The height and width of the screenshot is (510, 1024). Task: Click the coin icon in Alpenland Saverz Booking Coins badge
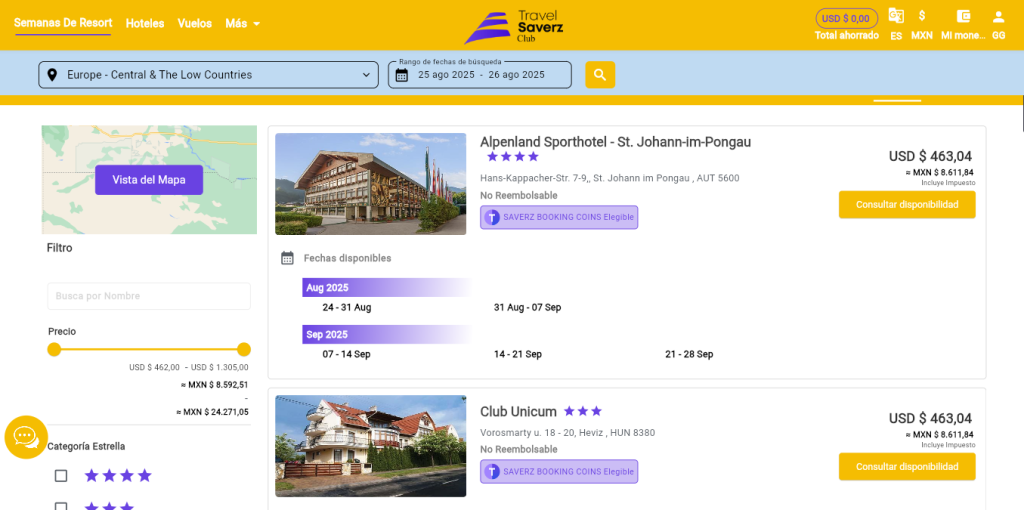(492, 217)
